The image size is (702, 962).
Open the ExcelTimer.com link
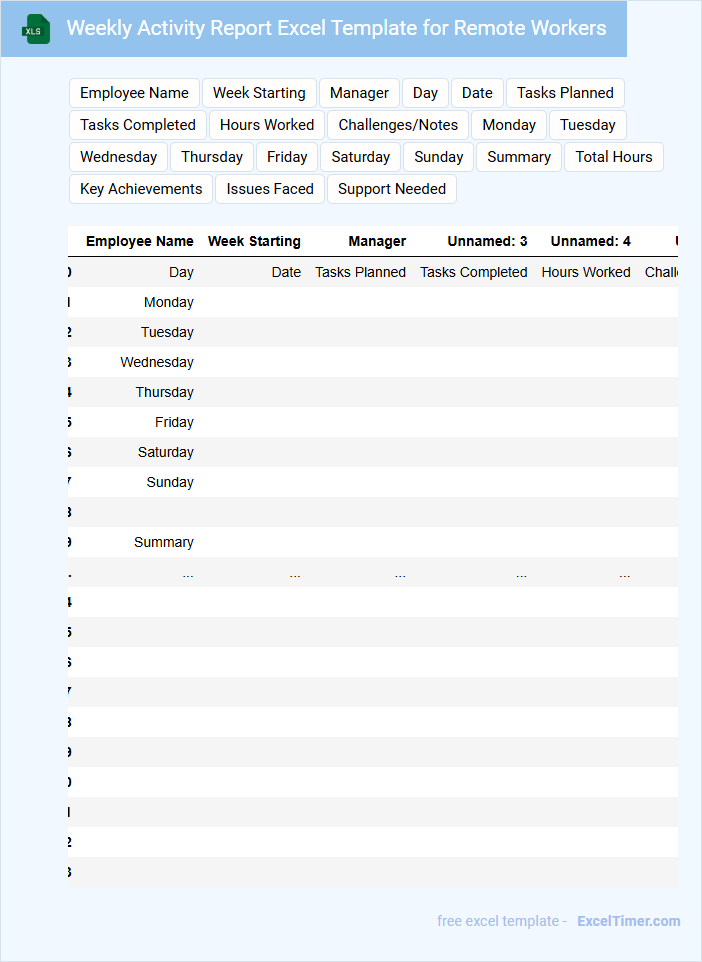(629, 921)
